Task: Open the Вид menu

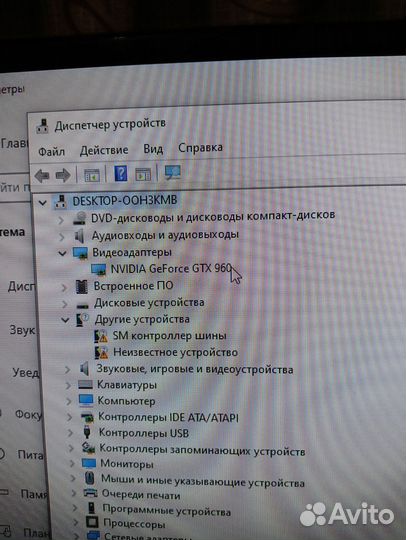Action: [x=153, y=149]
